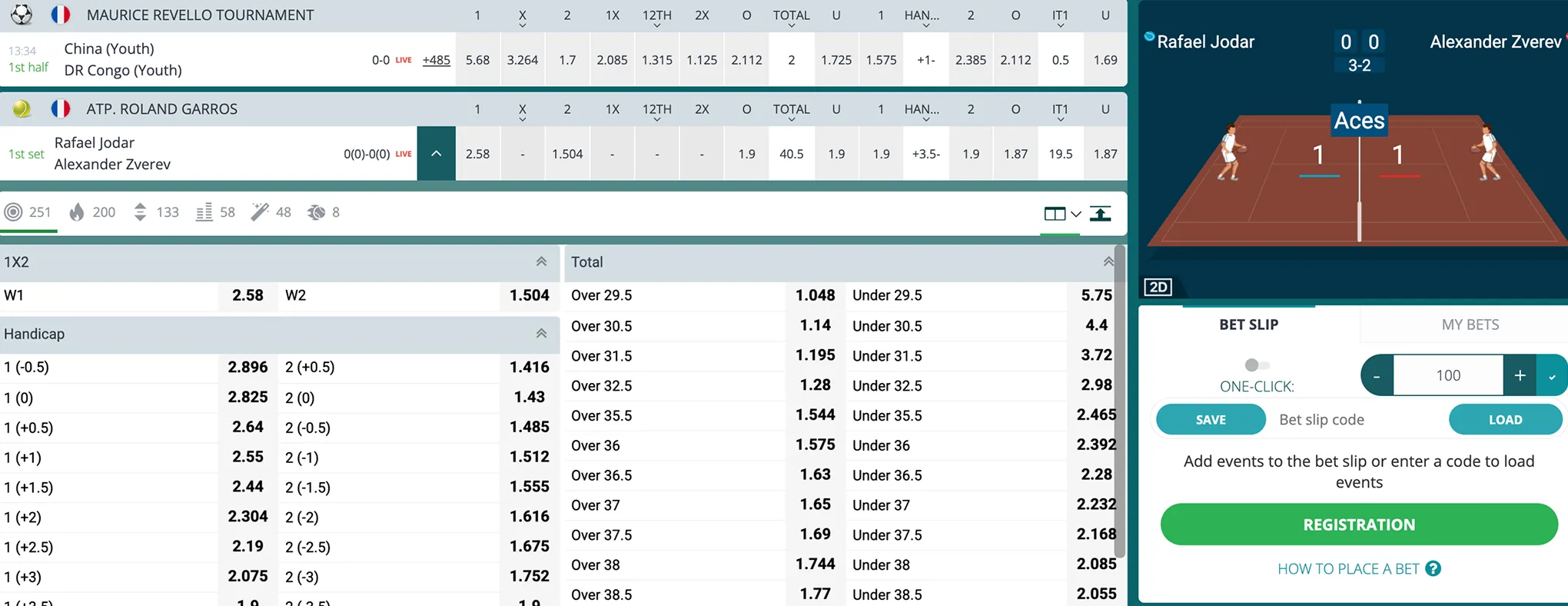
Task: Click Jodar vs Zverev handicap value +3.5-
Action: tap(925, 154)
